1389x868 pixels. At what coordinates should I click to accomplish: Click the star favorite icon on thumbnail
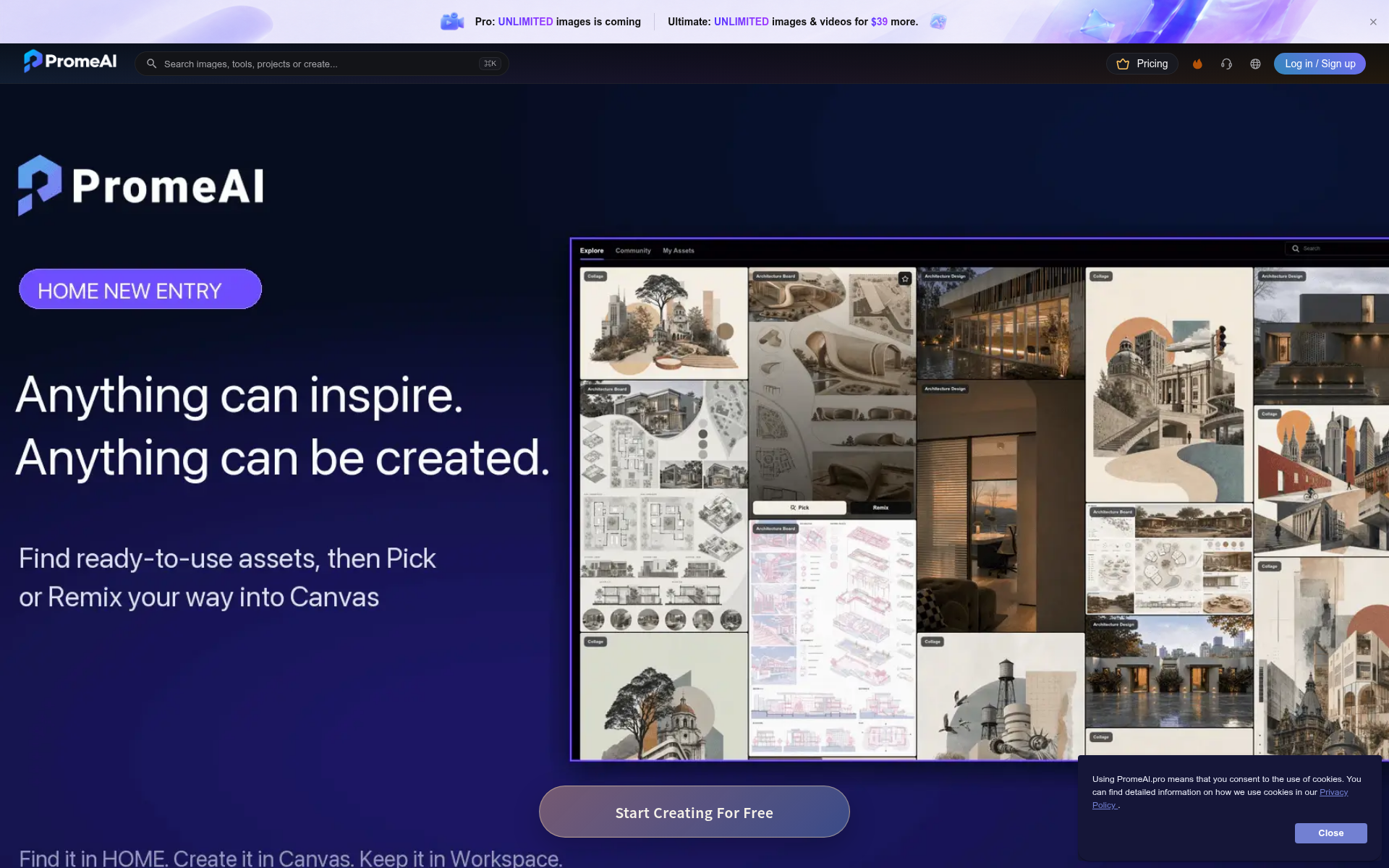coord(904,278)
